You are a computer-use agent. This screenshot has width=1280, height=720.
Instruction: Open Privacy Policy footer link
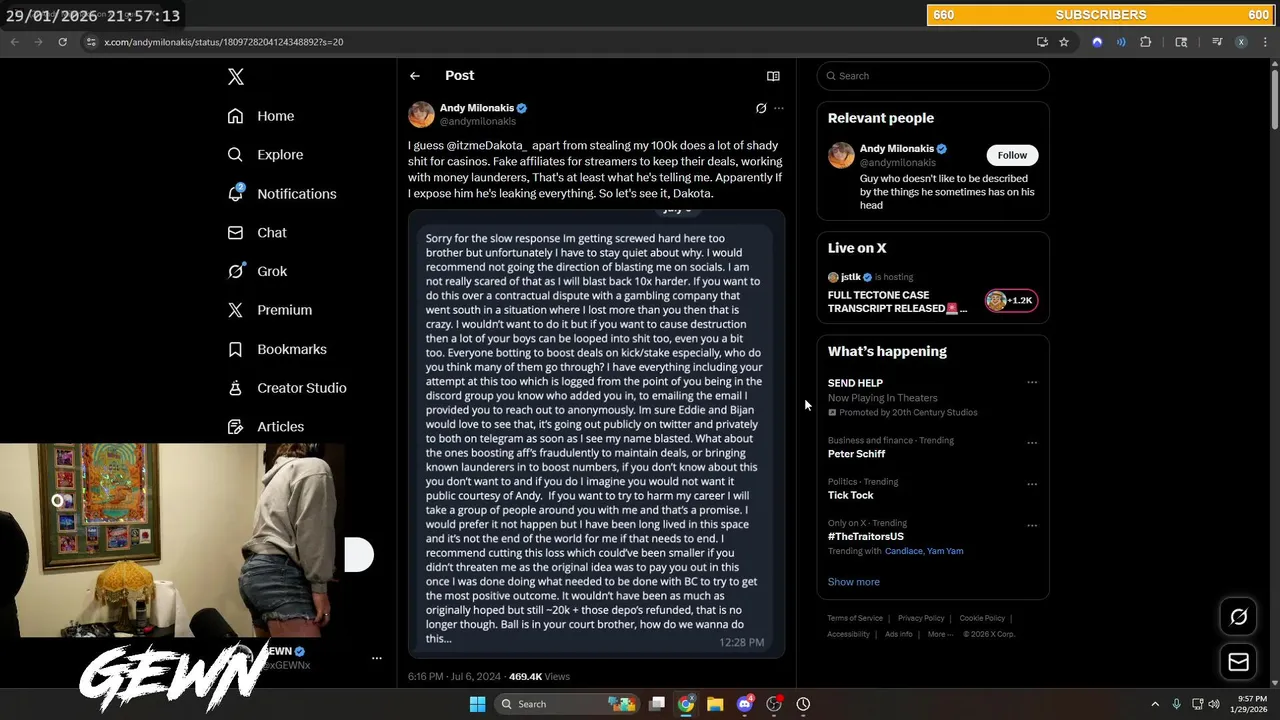tap(921, 618)
